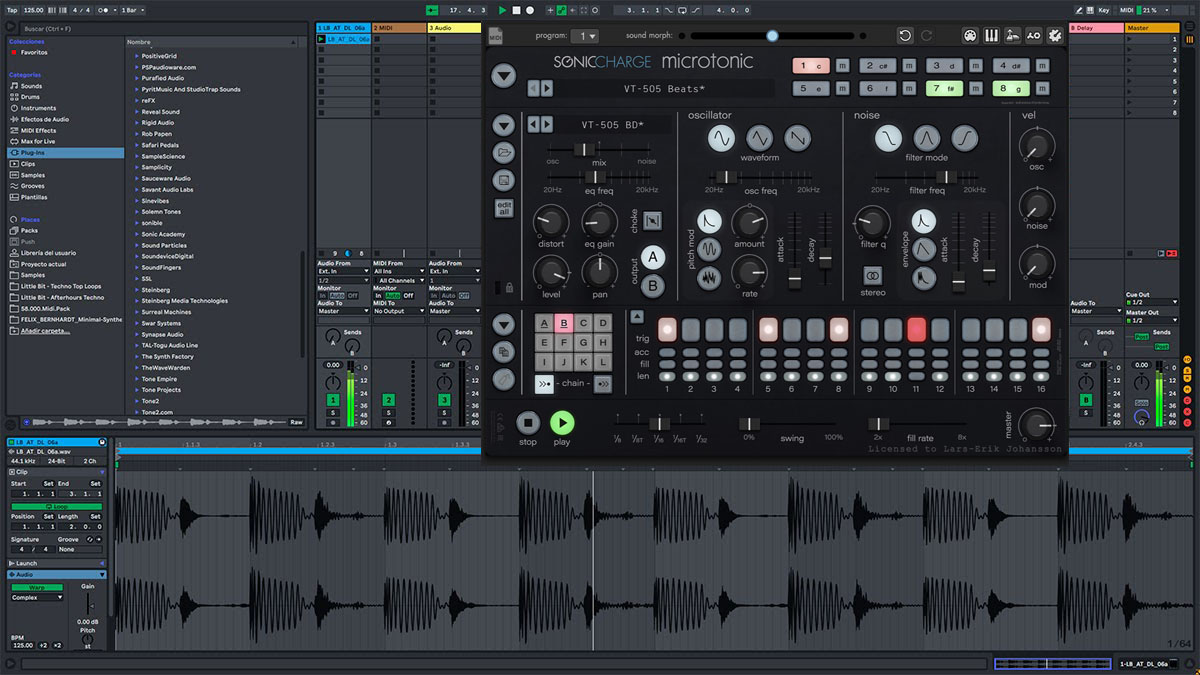The height and width of the screenshot is (675, 1200).
Task: Open the drum patch menu arrow
Action: click(504, 125)
